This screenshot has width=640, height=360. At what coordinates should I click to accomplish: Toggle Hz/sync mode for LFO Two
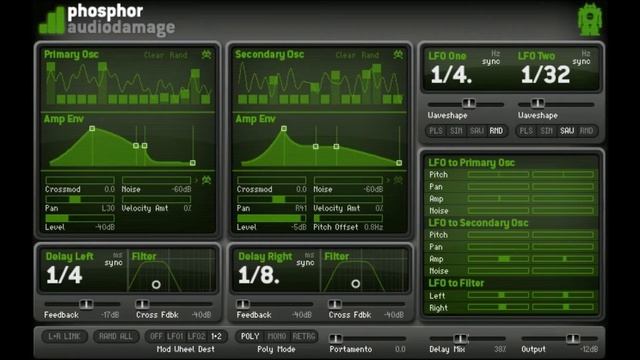coord(582,58)
